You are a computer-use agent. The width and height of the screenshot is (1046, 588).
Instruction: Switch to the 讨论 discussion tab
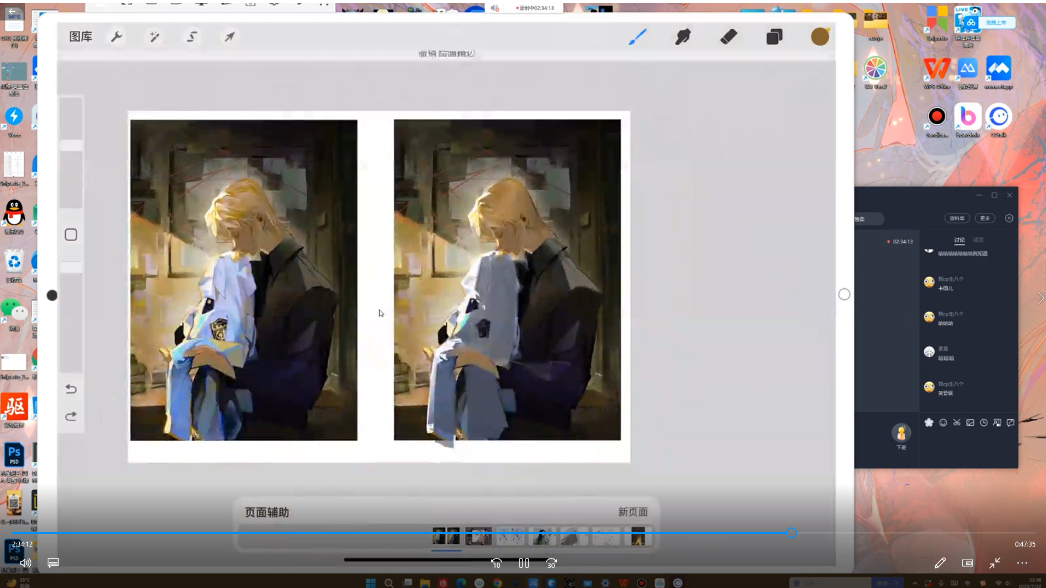tap(959, 240)
